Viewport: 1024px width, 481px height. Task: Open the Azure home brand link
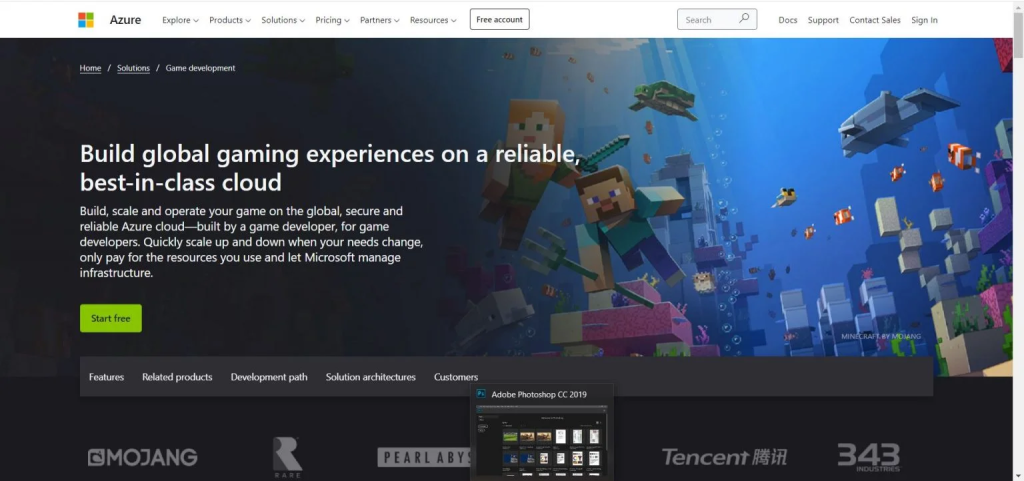pos(125,20)
